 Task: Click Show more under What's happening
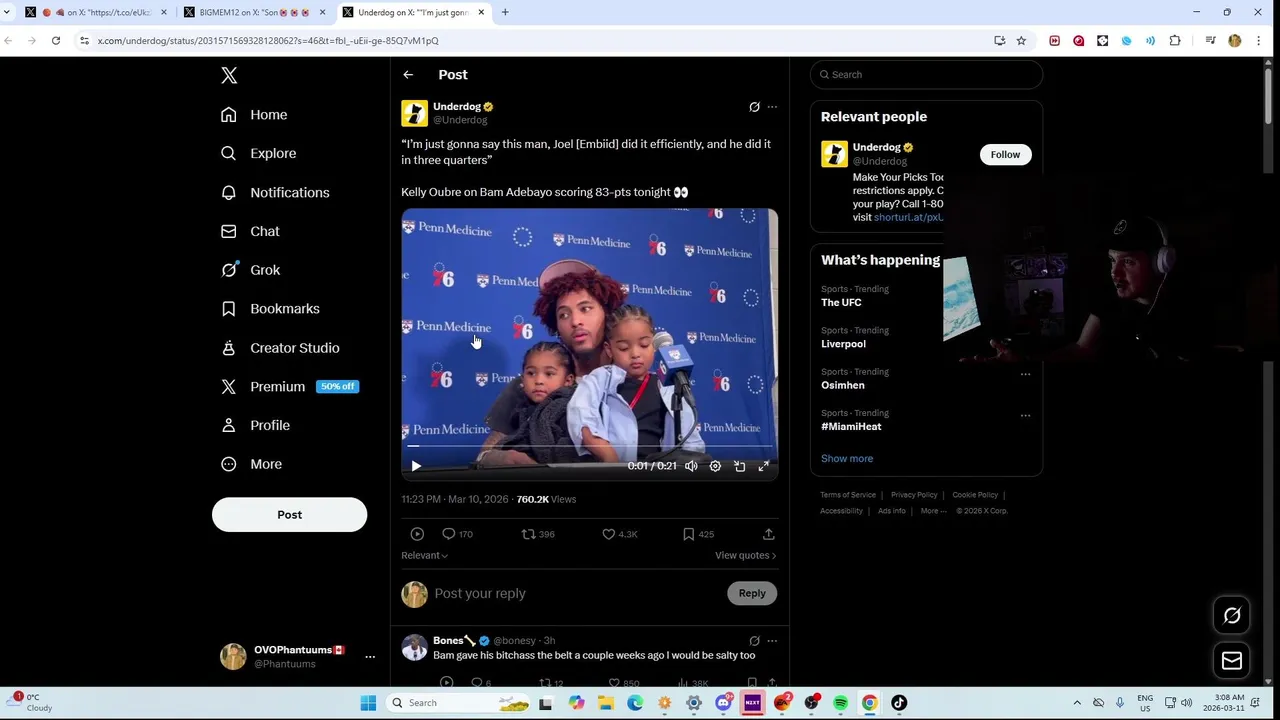point(847,458)
